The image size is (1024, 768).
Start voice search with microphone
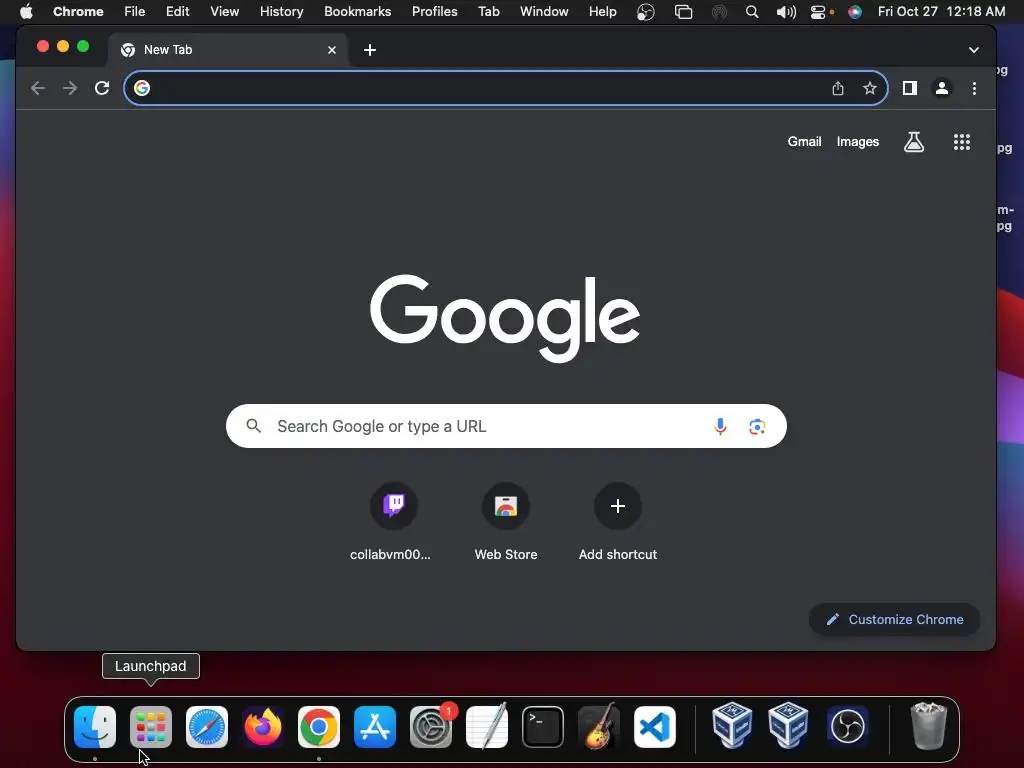[x=720, y=426]
